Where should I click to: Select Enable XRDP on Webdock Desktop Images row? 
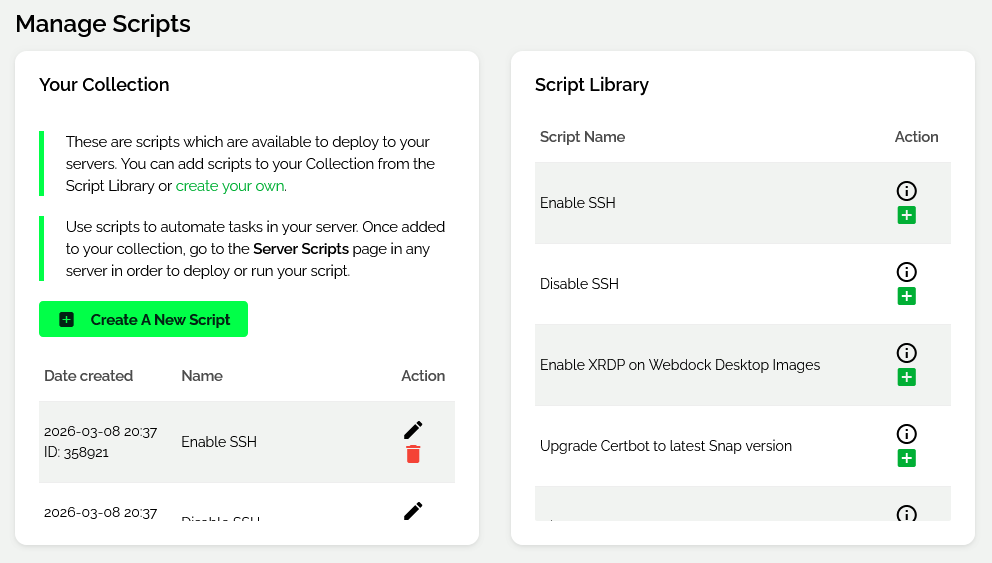pos(743,365)
